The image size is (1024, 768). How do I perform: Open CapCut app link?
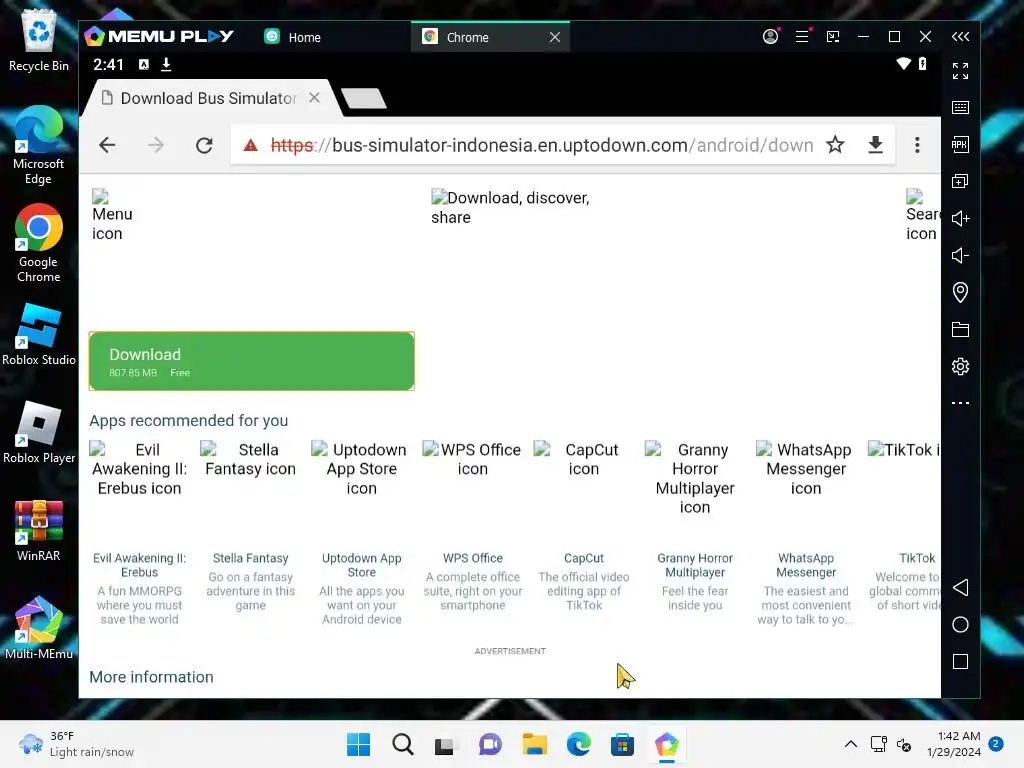pos(584,558)
